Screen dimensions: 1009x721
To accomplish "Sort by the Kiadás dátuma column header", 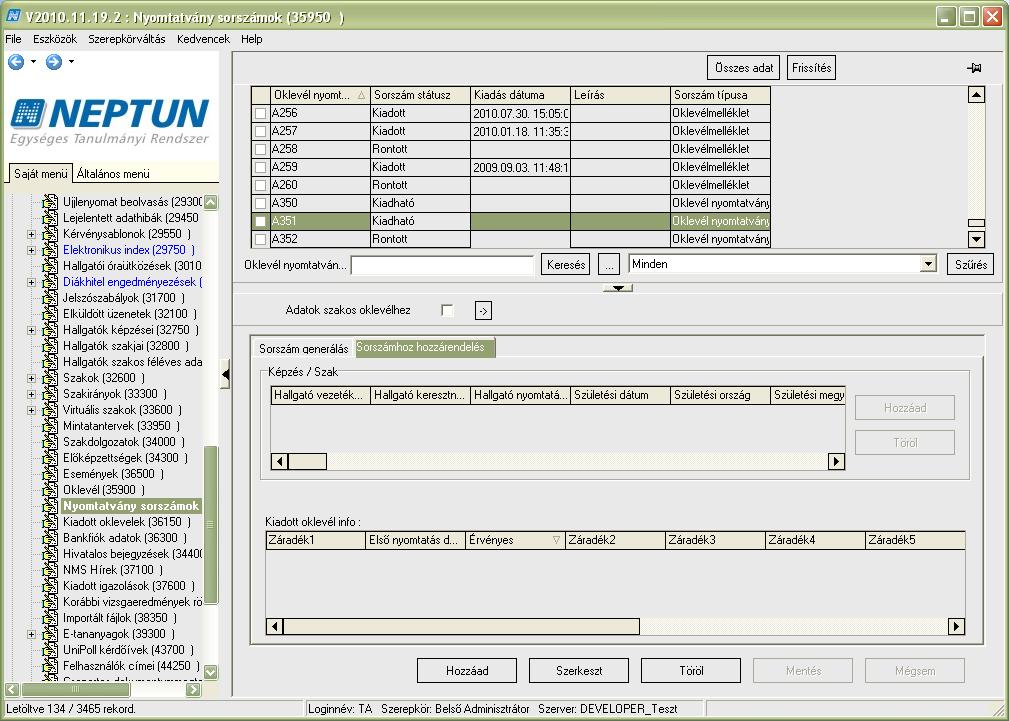I will tap(520, 95).
